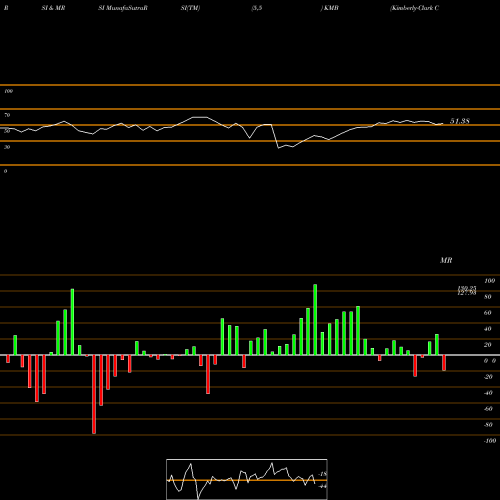
Task: Click the ') KMB' ticker label
Action: 329,8
